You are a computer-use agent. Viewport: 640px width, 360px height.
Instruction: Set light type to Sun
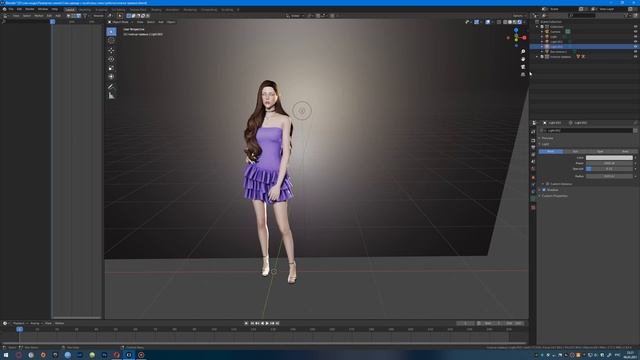[576, 151]
